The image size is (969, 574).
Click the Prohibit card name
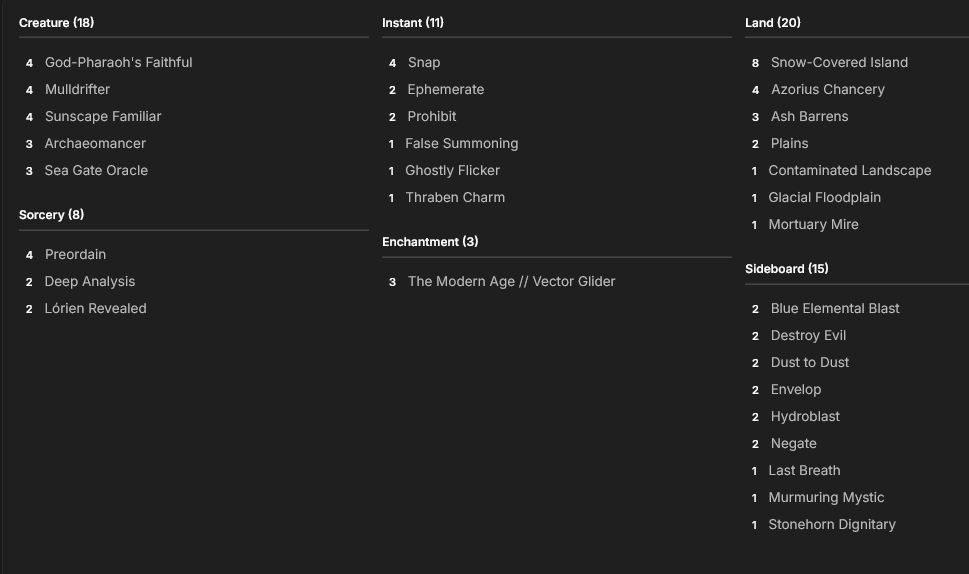click(432, 117)
